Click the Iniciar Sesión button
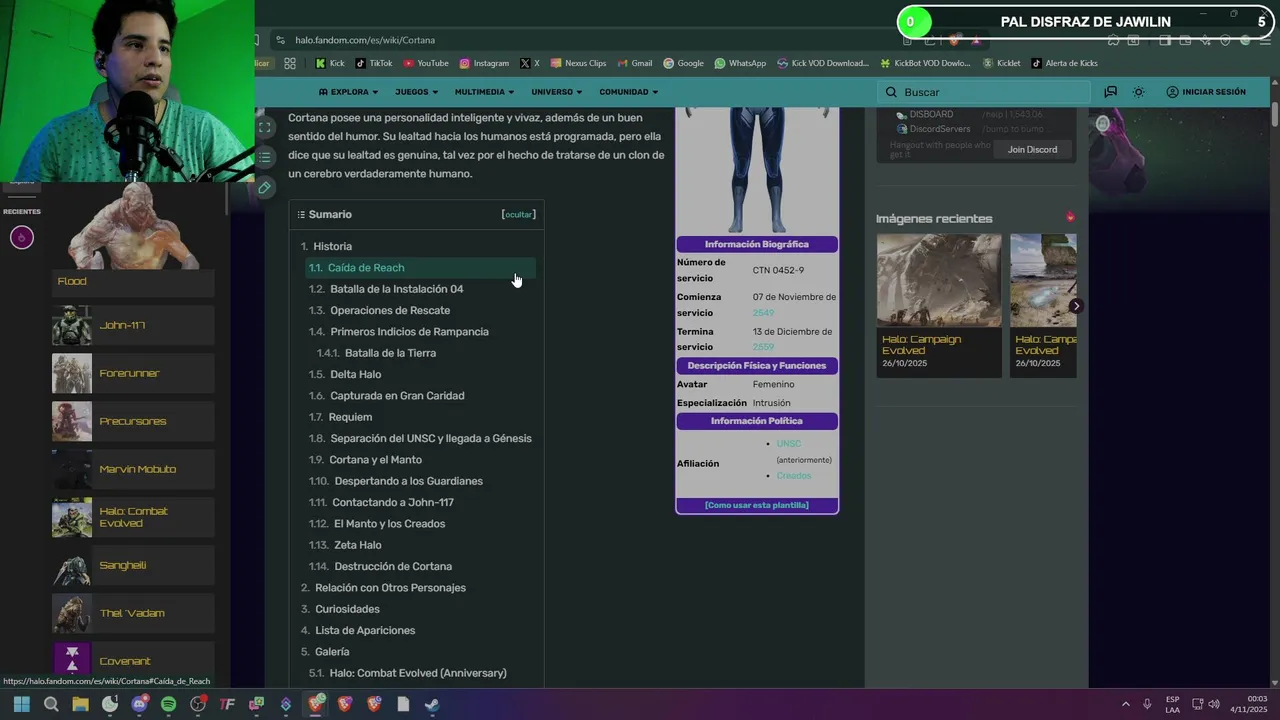The width and height of the screenshot is (1280, 720). coord(1206,92)
